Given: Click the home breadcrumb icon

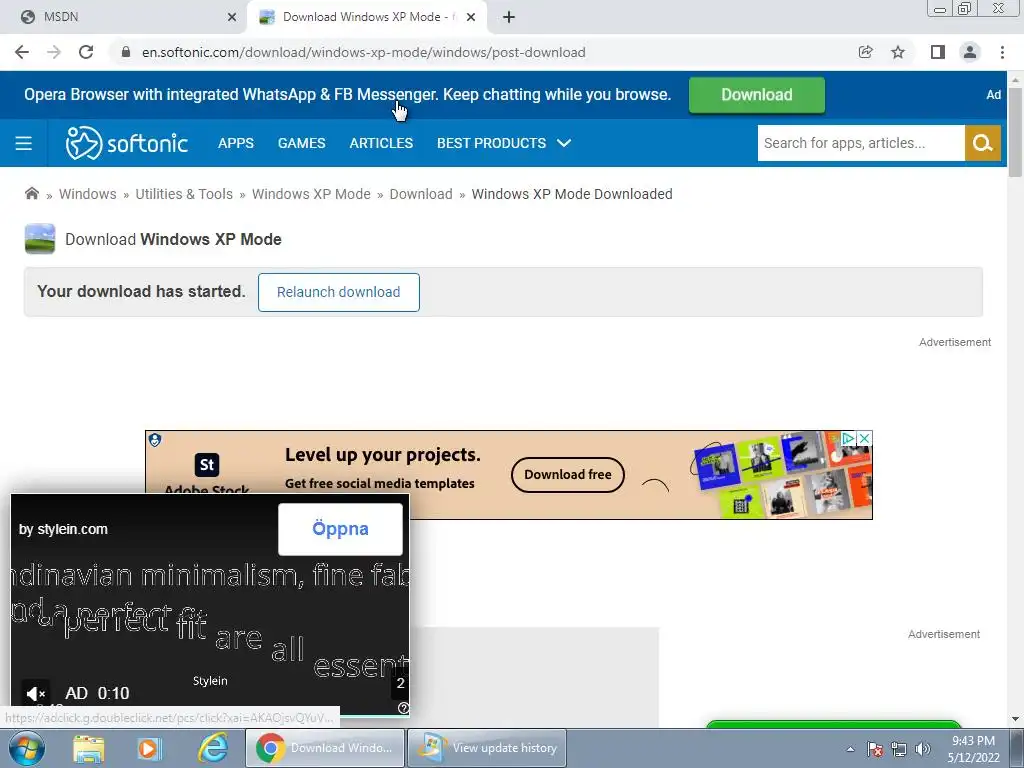Looking at the screenshot, I should coord(31,193).
